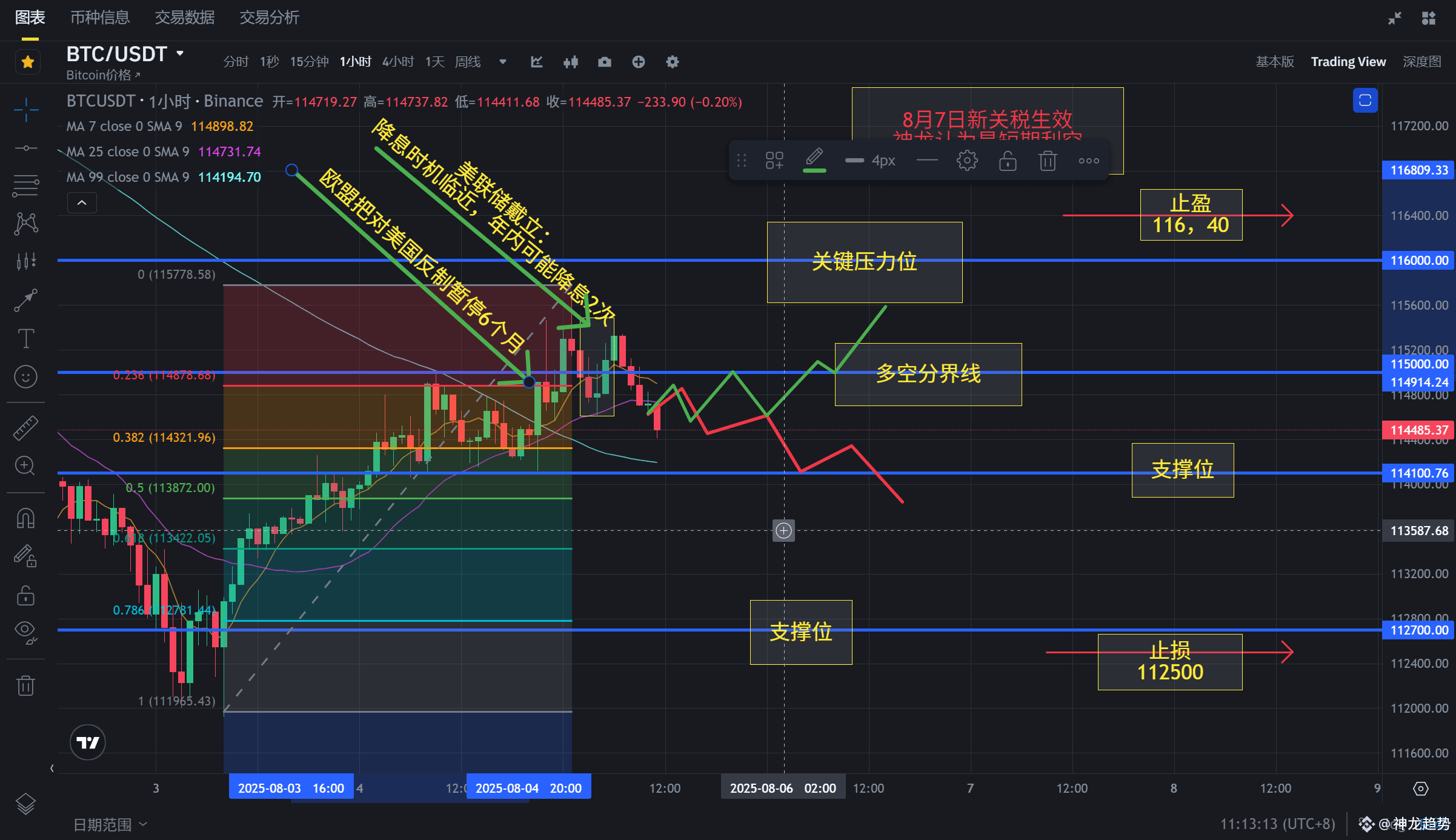Switch to the 4小时 timeframe

click(398, 62)
